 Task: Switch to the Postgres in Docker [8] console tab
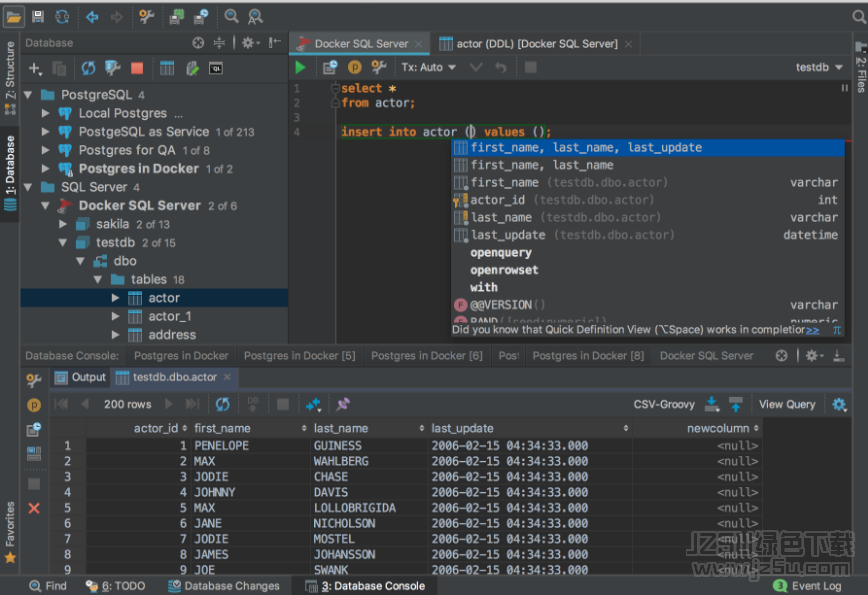click(588, 356)
